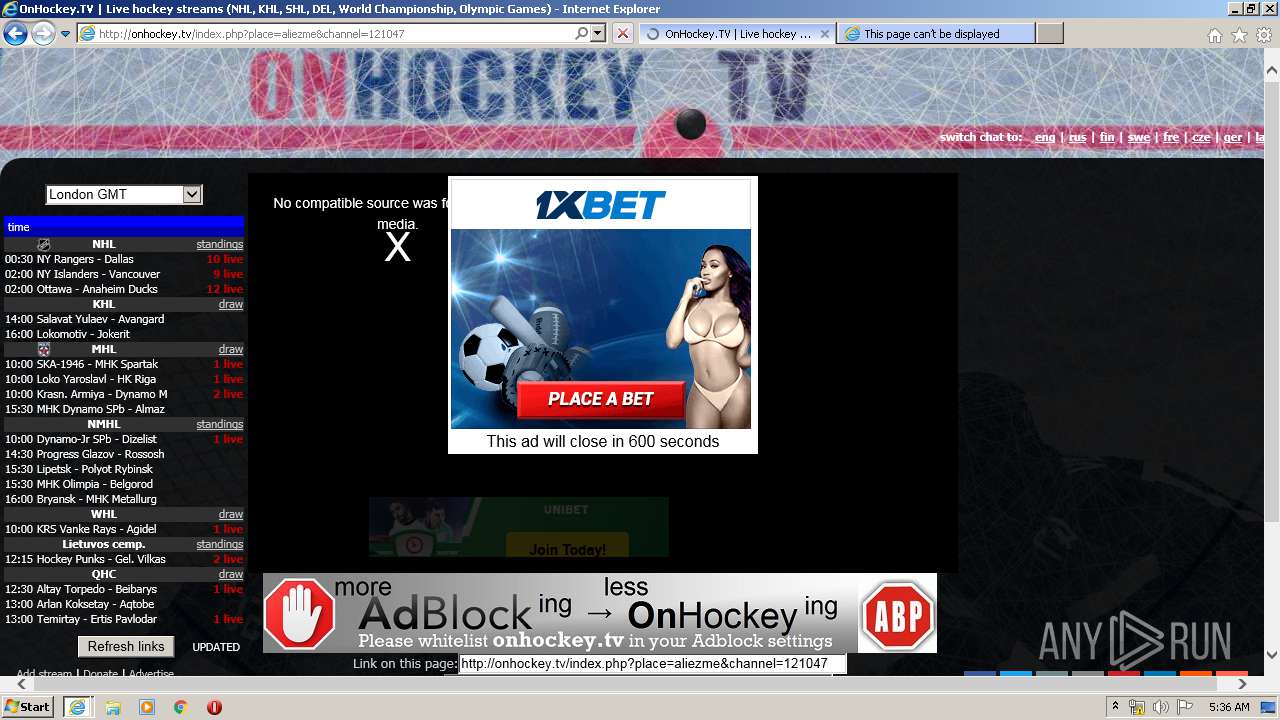Open NHL standings link
Viewport: 1280px width, 720px height.
tap(219, 244)
